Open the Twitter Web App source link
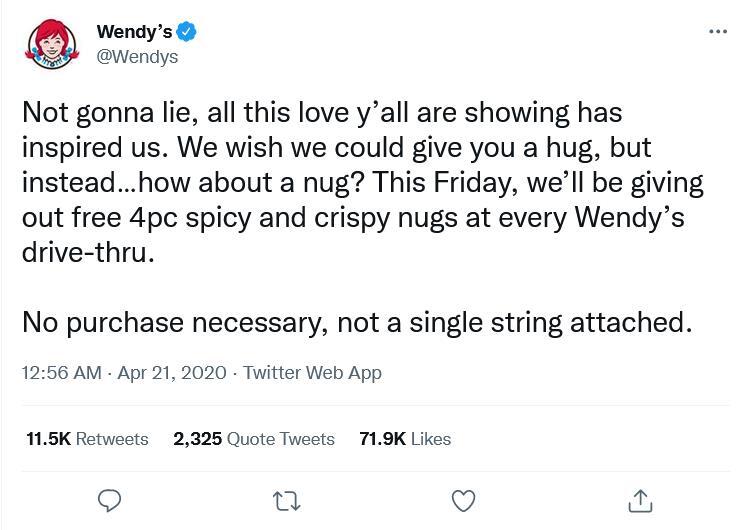 point(312,373)
